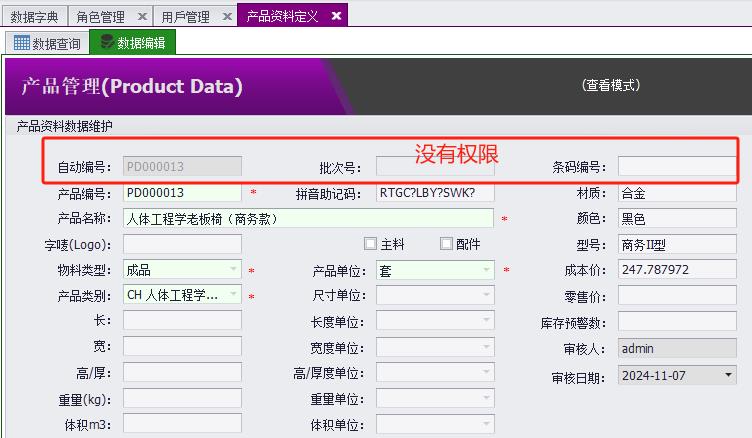Open the 产品单位 dropdown showing 套
752x438 pixels.
point(486,270)
